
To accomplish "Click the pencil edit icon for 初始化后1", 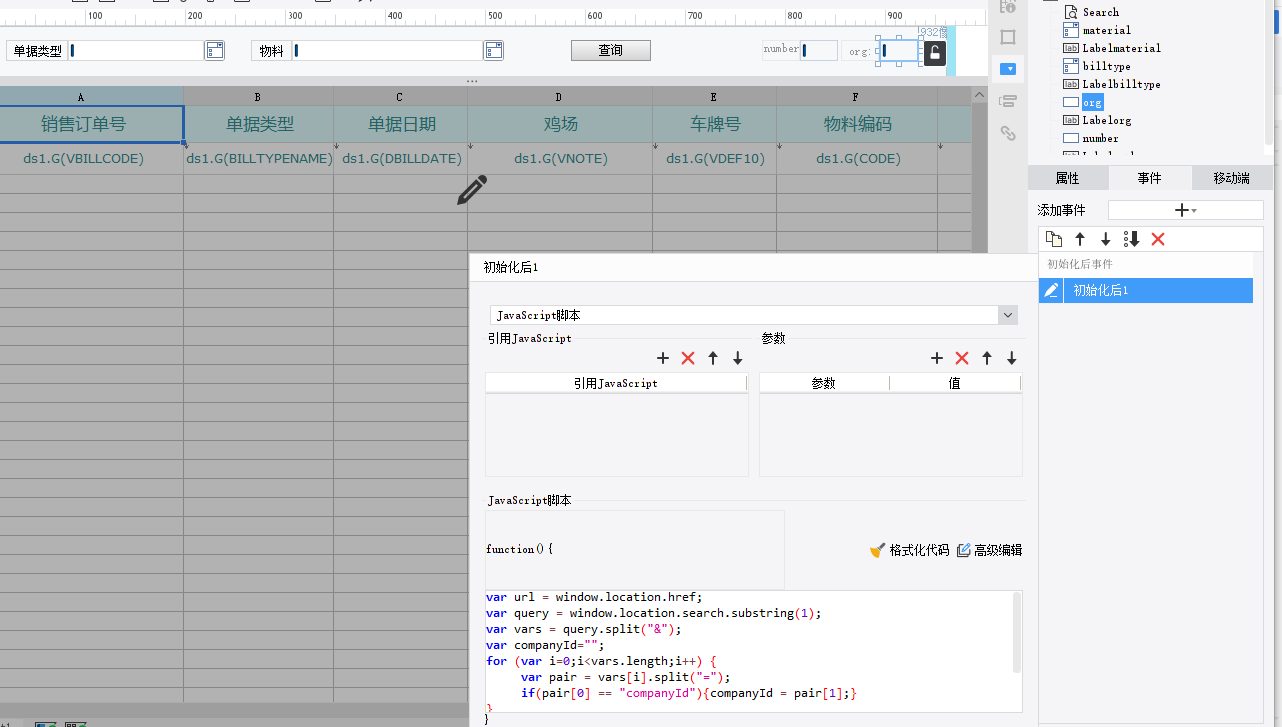I will pos(1051,290).
